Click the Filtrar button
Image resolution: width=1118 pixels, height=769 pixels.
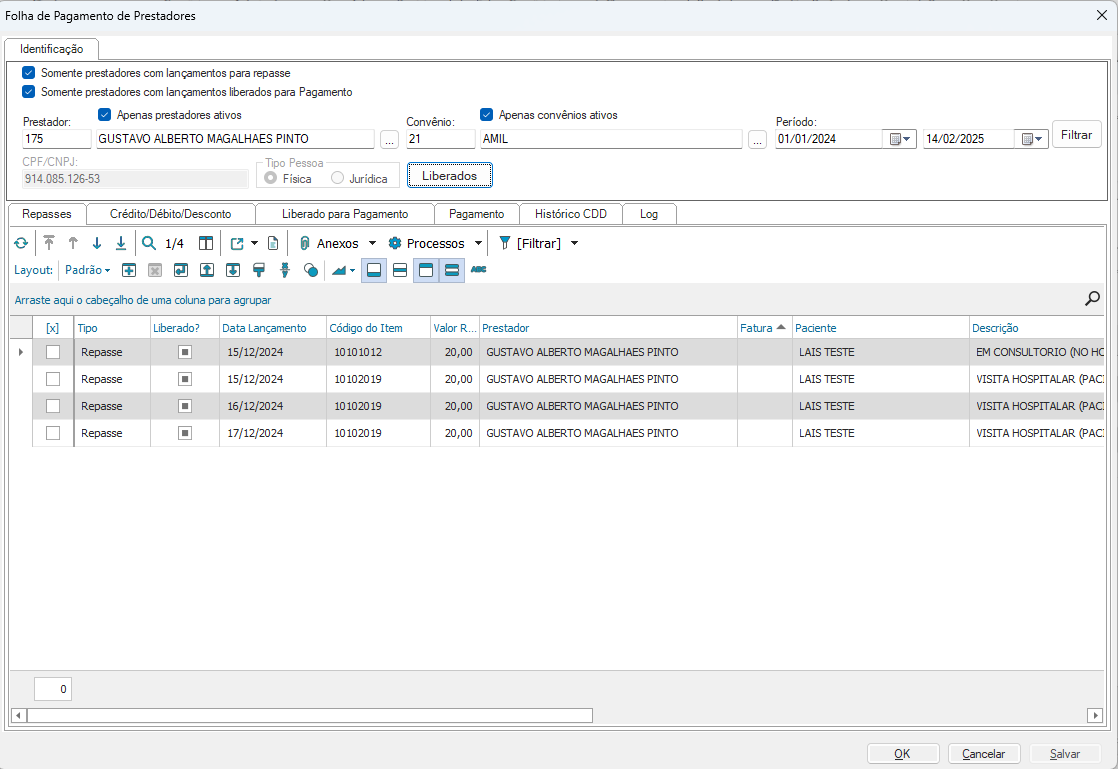1077,135
